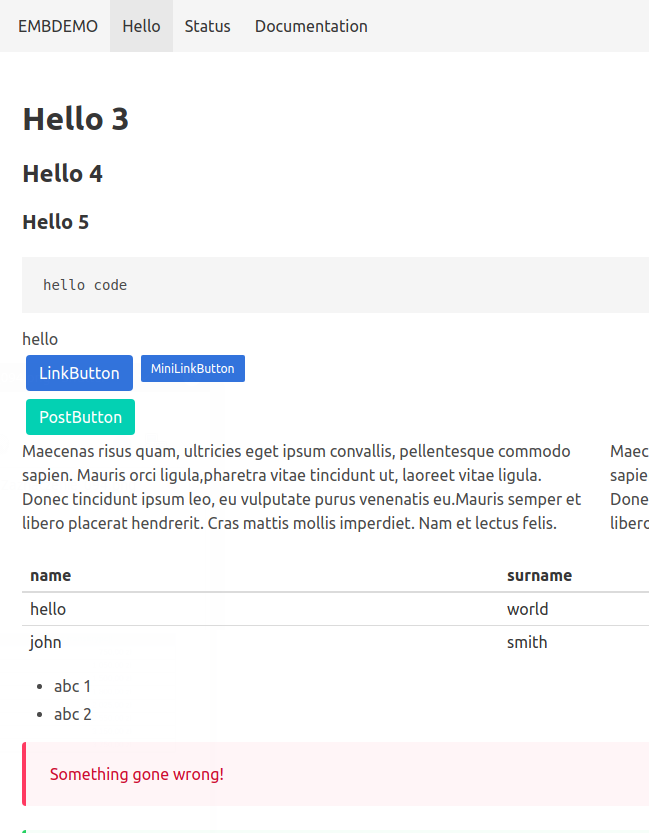Click the EMBDEMO brand link
The width and height of the screenshot is (649, 833).
[x=58, y=26]
